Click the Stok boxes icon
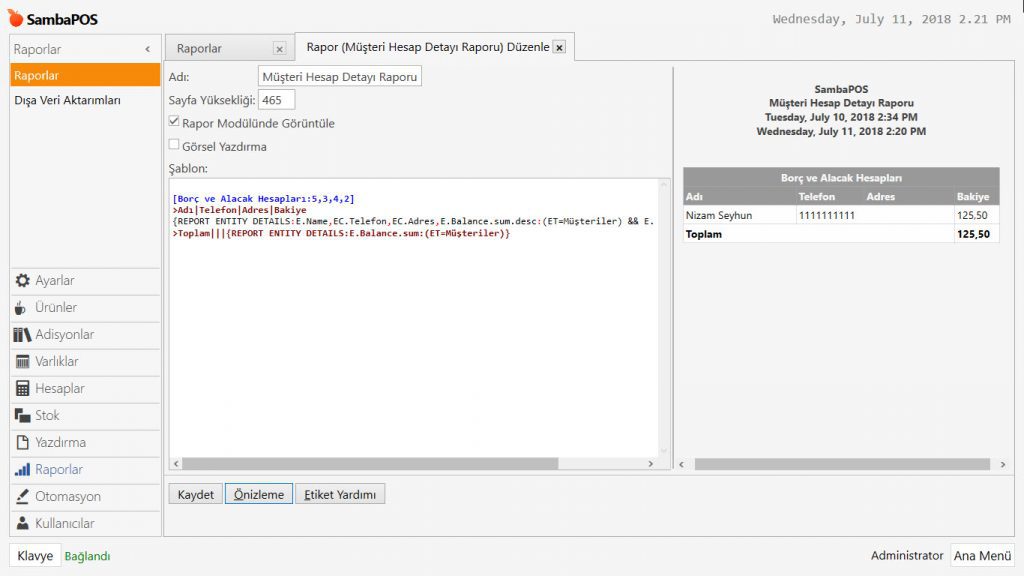This screenshot has height=576, width=1024. (22, 416)
